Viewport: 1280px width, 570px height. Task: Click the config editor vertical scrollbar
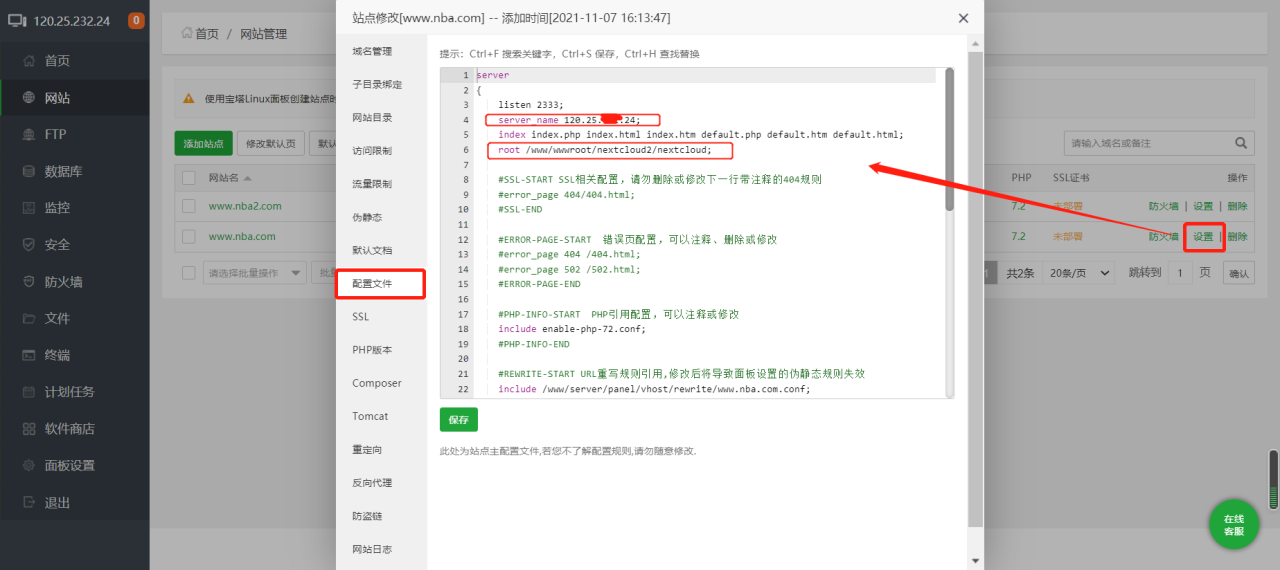(x=949, y=140)
